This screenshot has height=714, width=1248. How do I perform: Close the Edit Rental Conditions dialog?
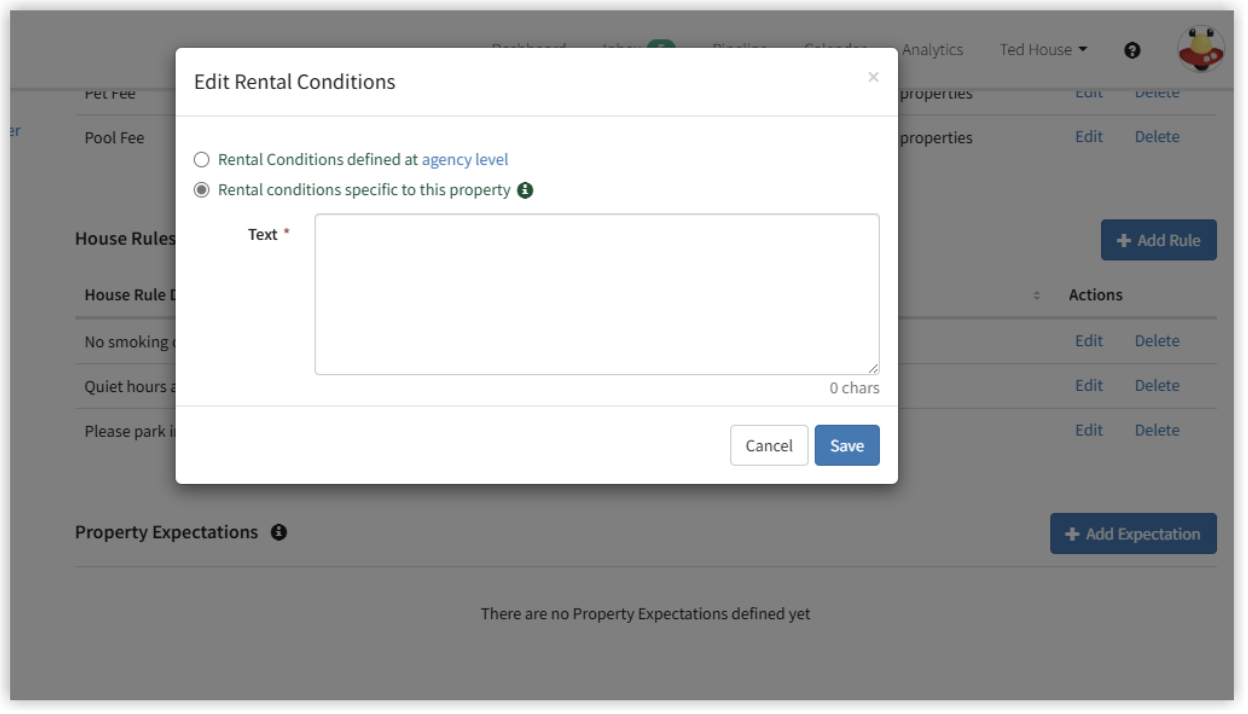pyautogui.click(x=873, y=76)
